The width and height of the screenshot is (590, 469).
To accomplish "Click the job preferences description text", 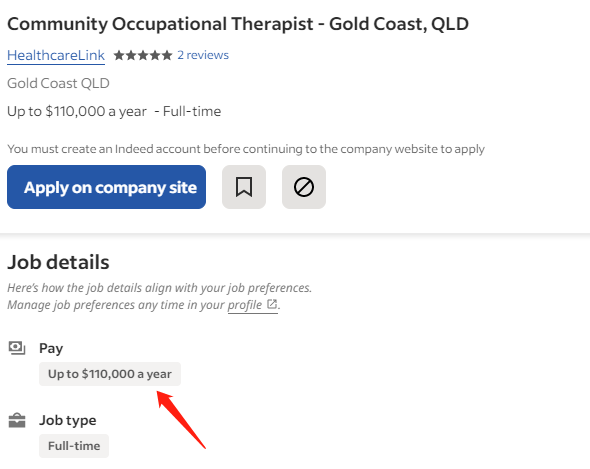I will coord(160,296).
